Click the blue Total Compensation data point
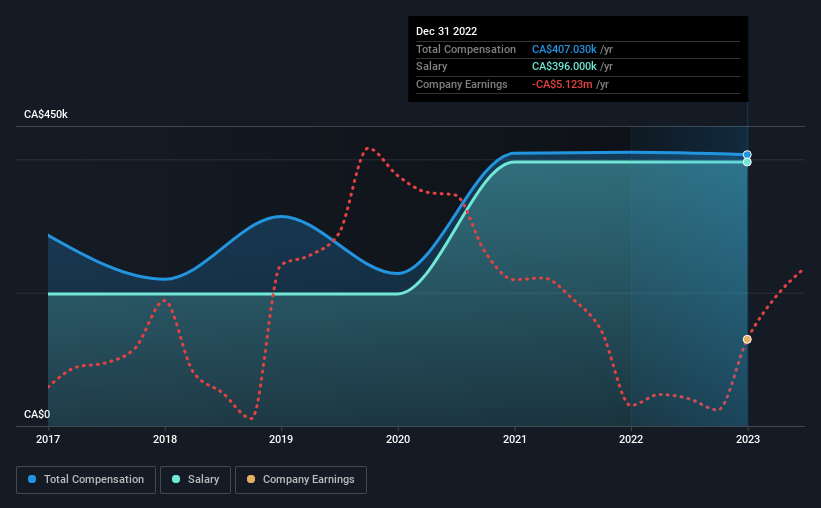This screenshot has height=508, width=821. pyautogui.click(x=747, y=154)
